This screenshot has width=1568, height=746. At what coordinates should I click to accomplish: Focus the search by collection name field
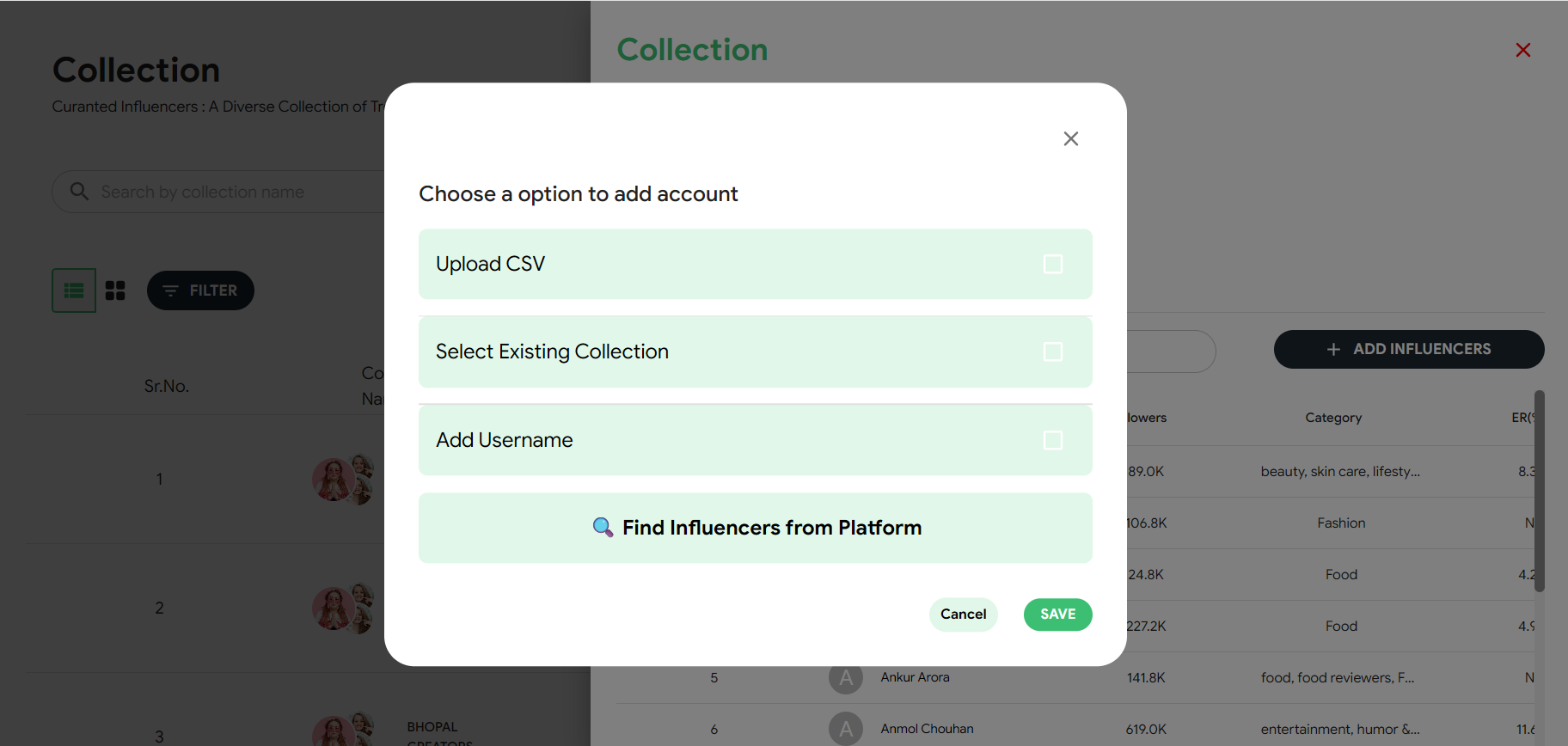232,192
